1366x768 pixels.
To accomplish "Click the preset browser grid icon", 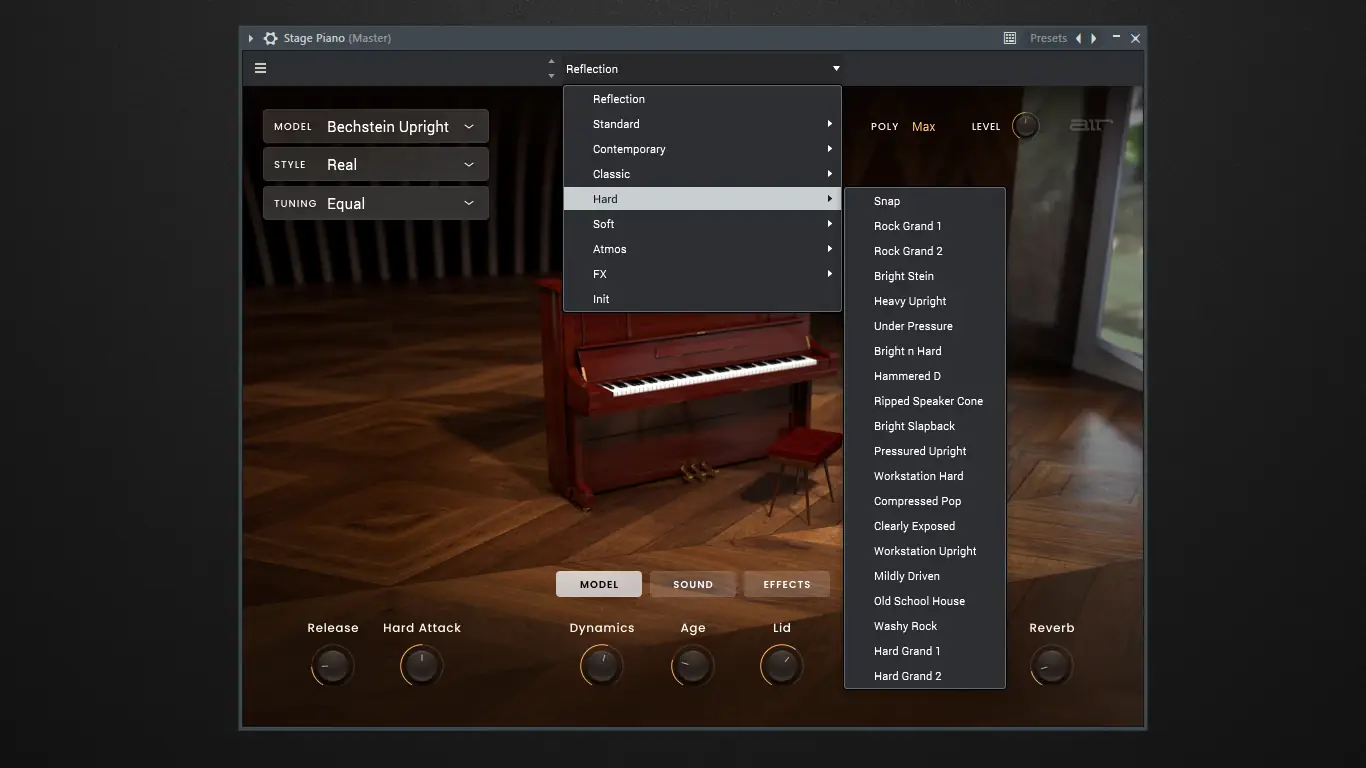I will 1009,38.
